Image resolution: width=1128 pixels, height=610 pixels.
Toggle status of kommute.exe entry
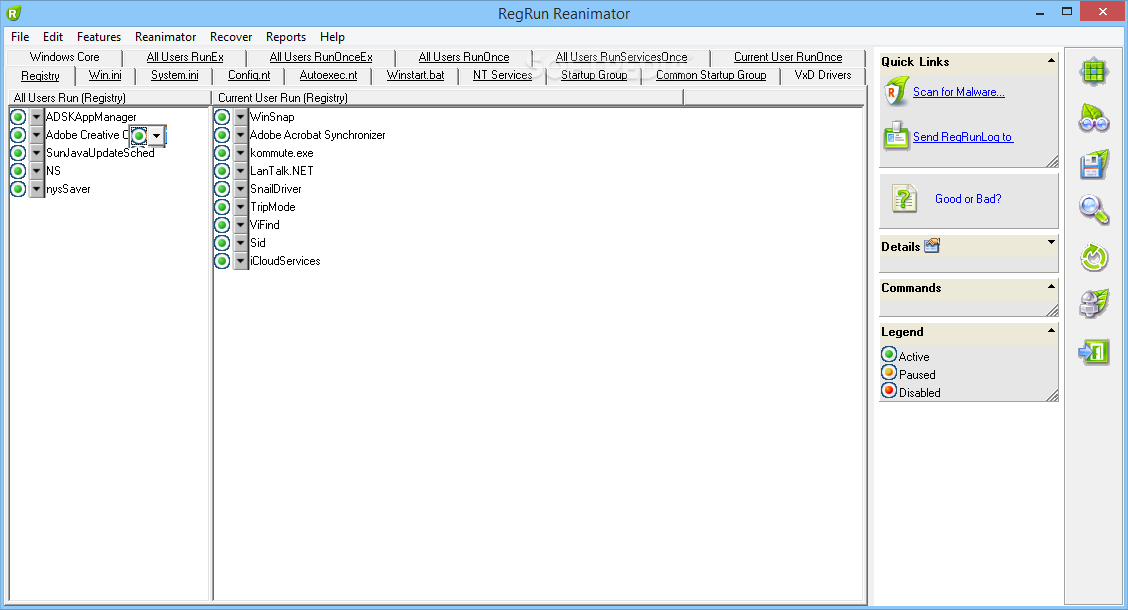[222, 152]
